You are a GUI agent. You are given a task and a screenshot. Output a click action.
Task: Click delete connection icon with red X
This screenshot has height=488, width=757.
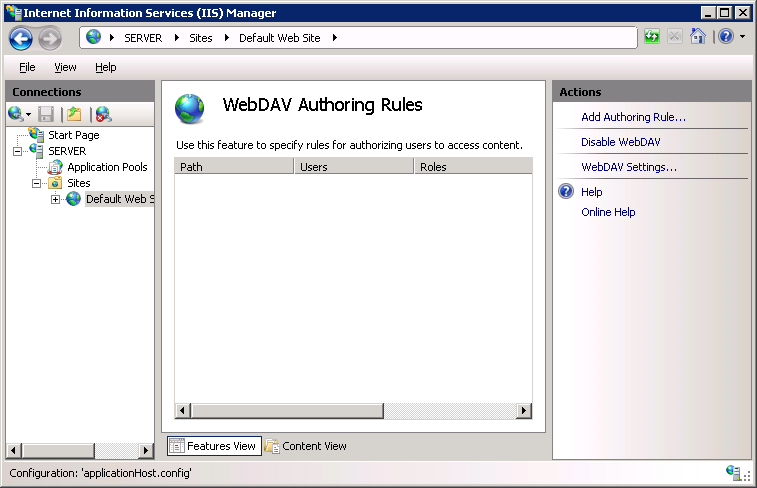tap(103, 114)
